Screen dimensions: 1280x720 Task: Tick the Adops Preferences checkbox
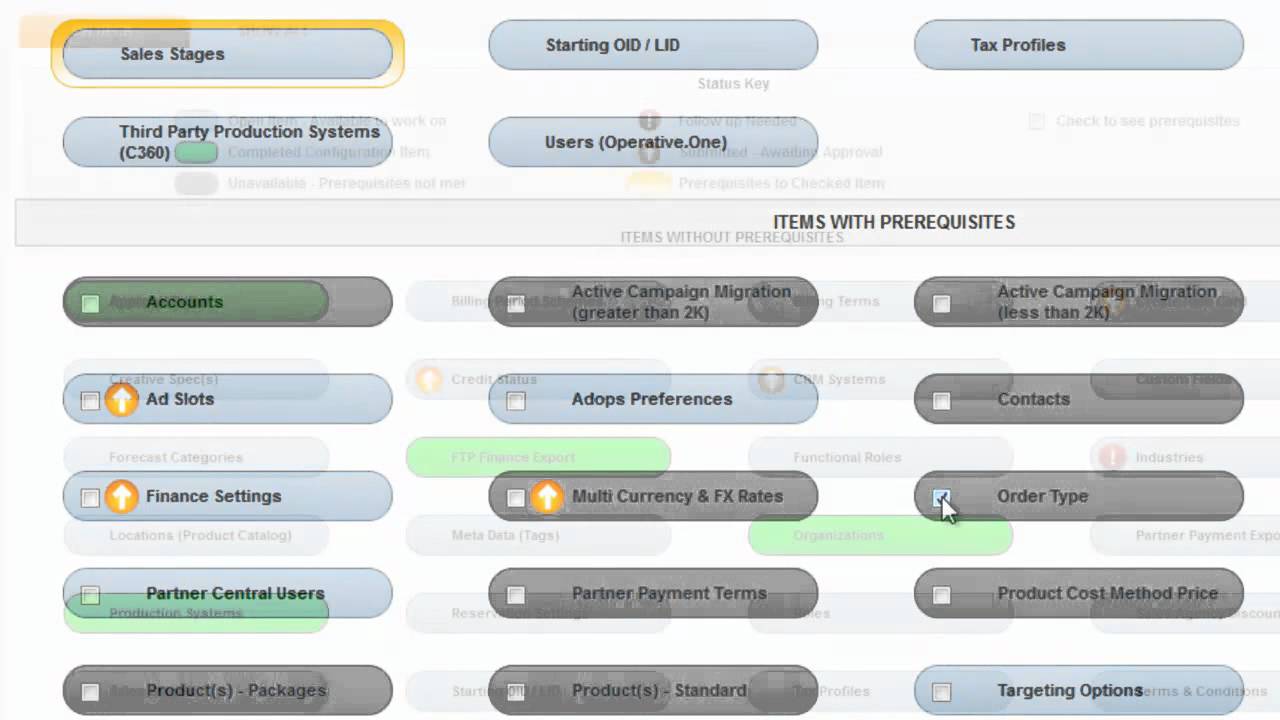(516, 401)
